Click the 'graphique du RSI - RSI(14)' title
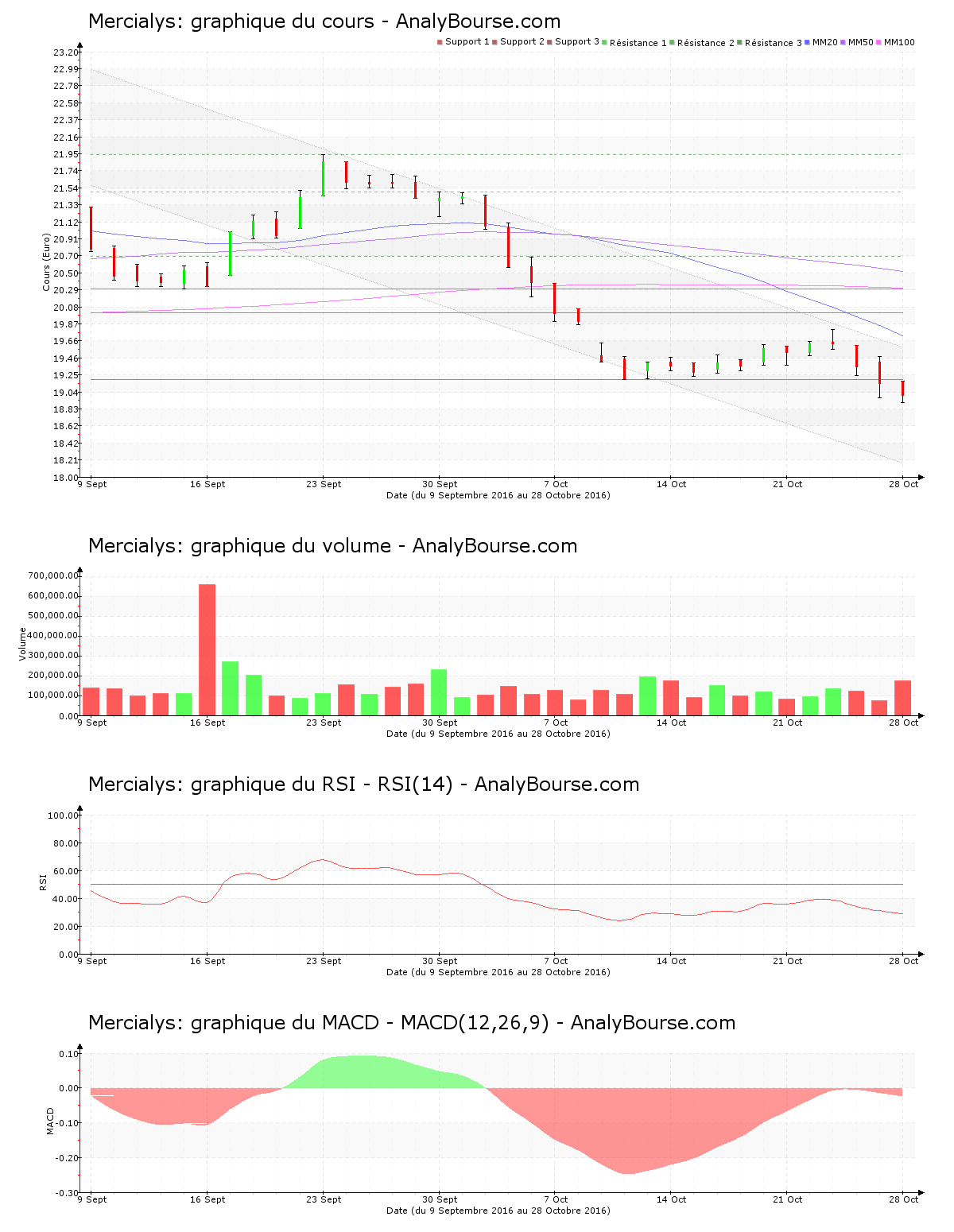The height and width of the screenshot is (1232, 954). coord(363,785)
